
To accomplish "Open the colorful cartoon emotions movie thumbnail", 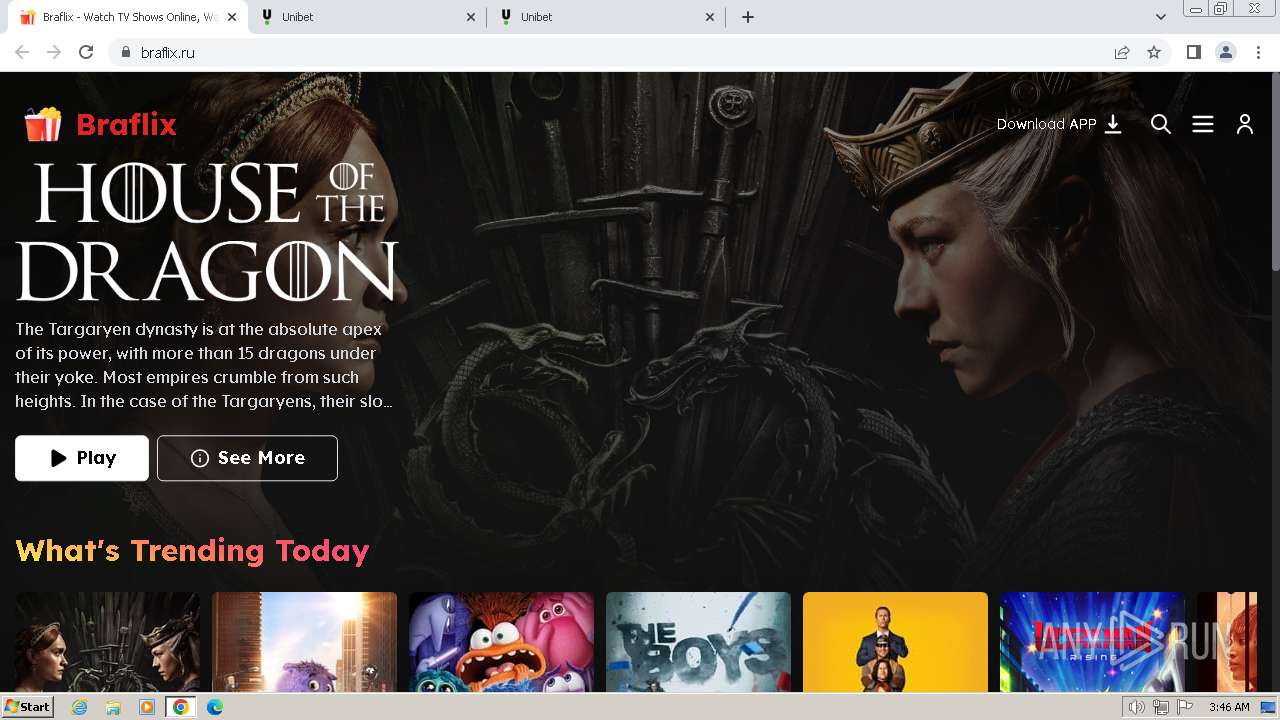I will pyautogui.click(x=501, y=641).
